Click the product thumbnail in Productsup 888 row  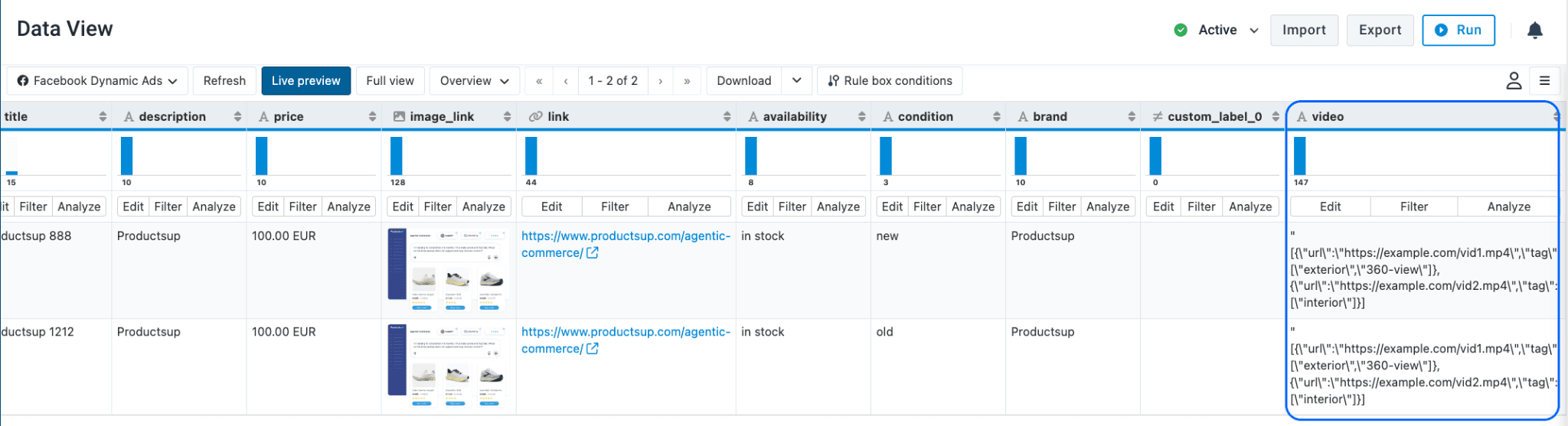coord(447,269)
